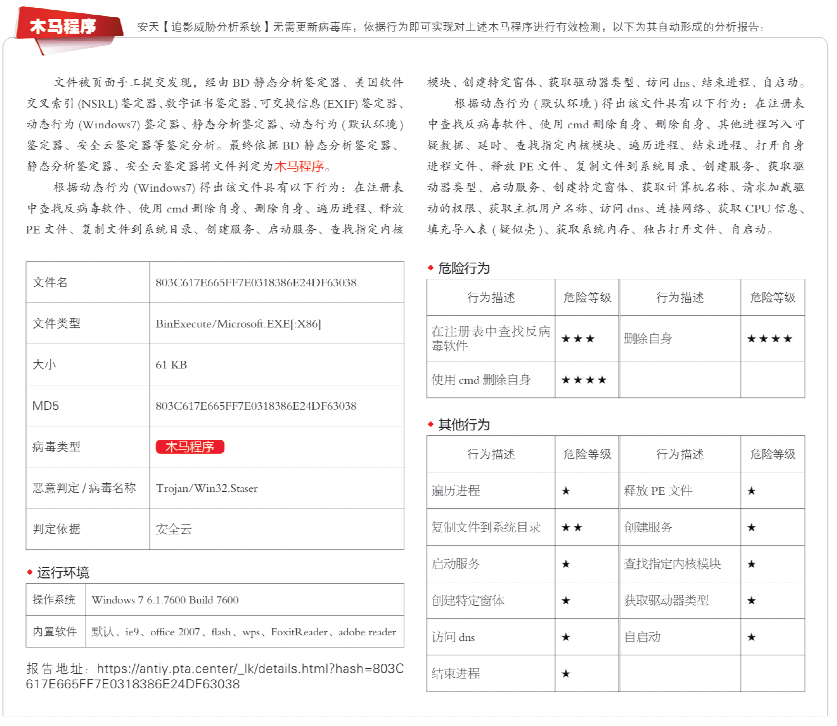Image resolution: width=837 pixels, height=726 pixels.
Task: Click the 文件类型 label cell
Action: click(88, 323)
